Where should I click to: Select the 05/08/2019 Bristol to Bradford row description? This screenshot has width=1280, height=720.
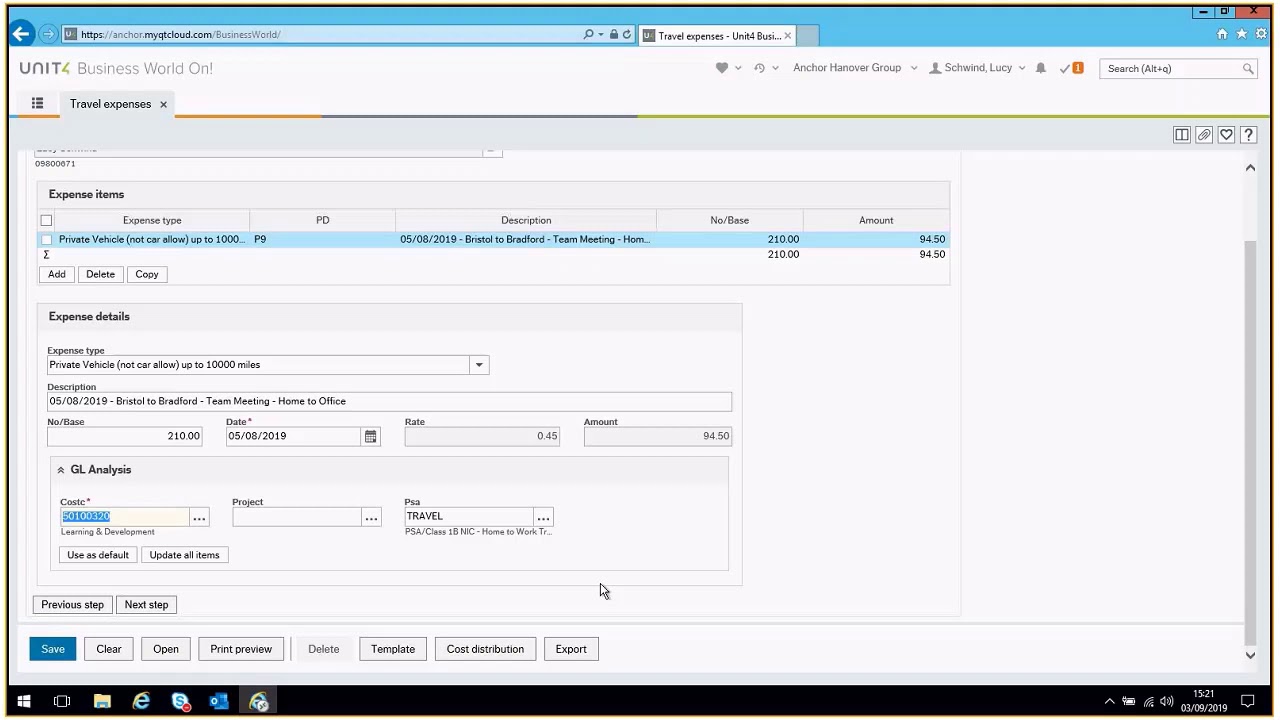(x=525, y=239)
